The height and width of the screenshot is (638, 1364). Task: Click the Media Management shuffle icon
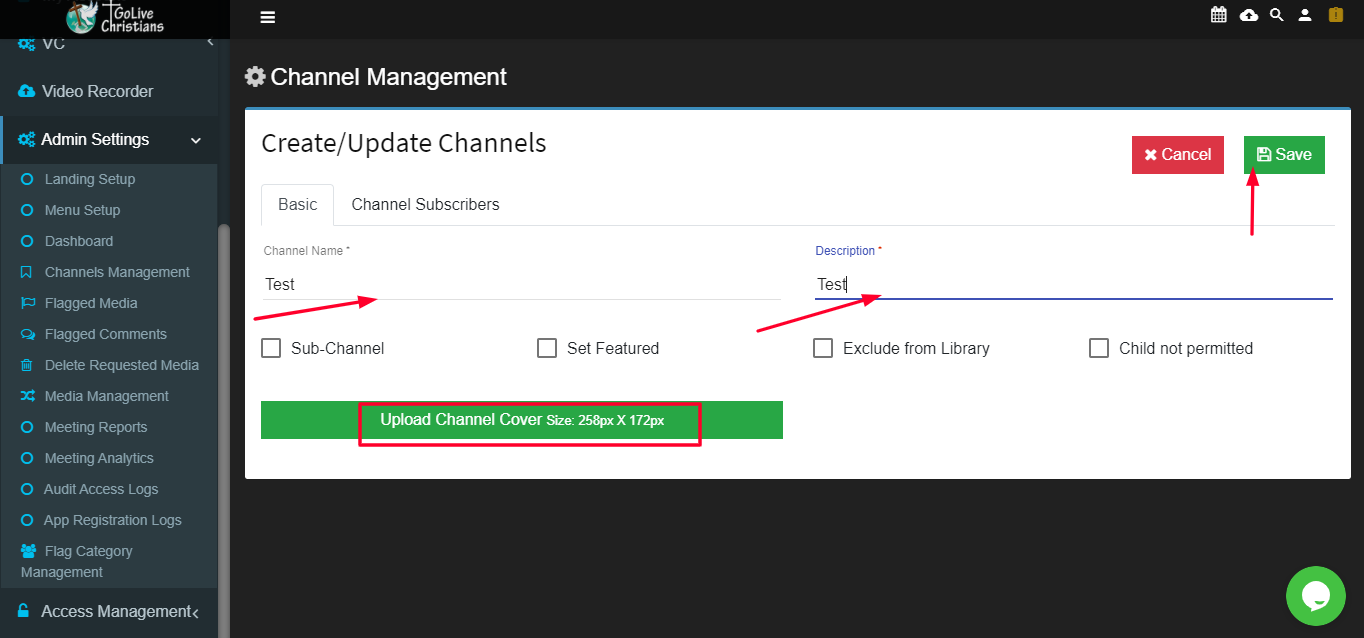pos(27,396)
